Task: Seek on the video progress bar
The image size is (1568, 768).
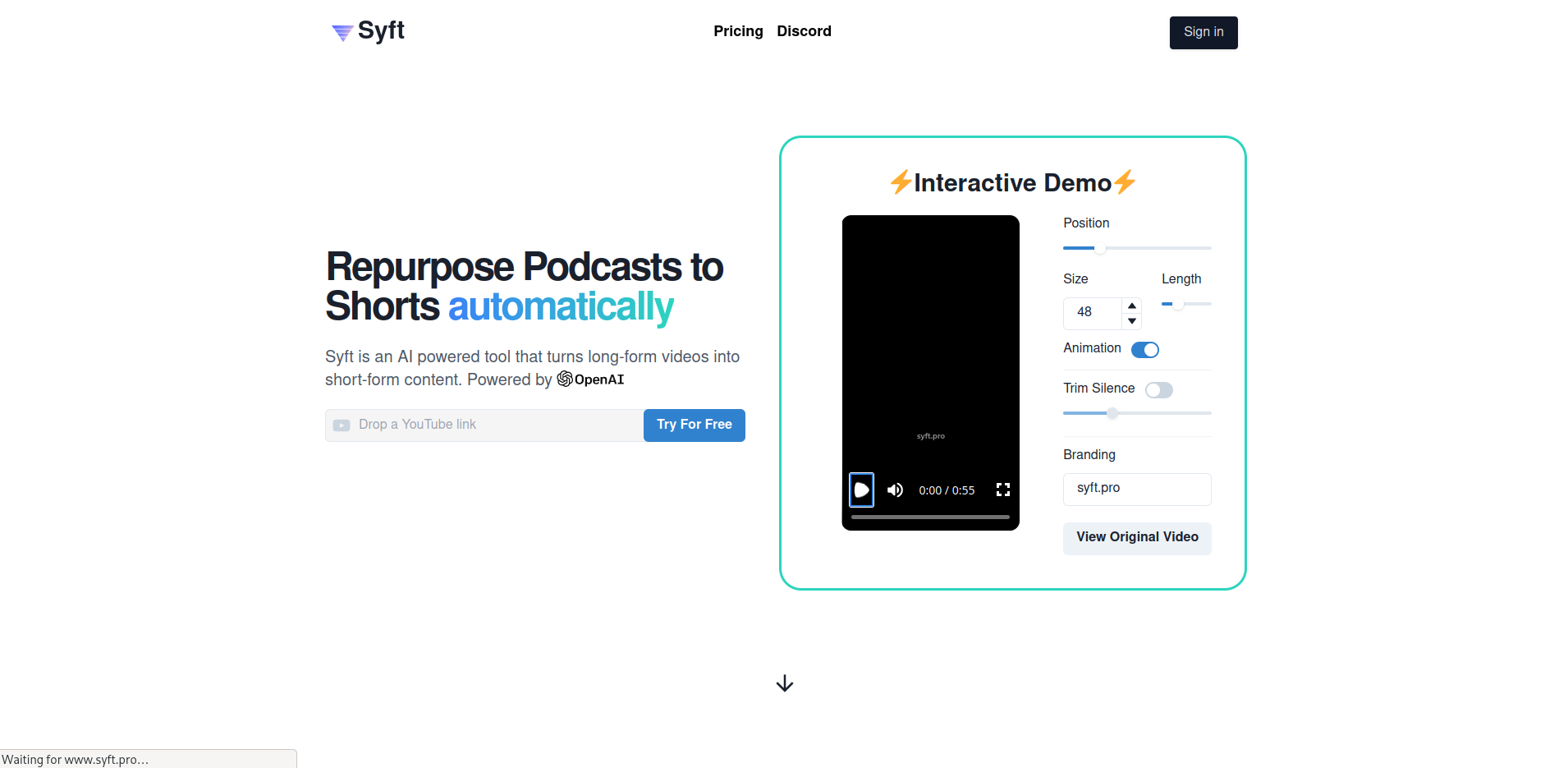Action: tap(930, 517)
